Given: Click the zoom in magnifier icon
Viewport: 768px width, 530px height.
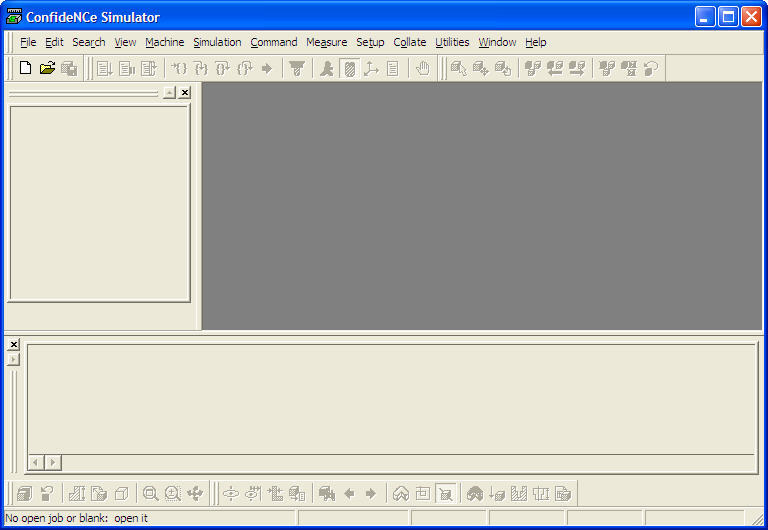Looking at the screenshot, I should click(x=172, y=493).
